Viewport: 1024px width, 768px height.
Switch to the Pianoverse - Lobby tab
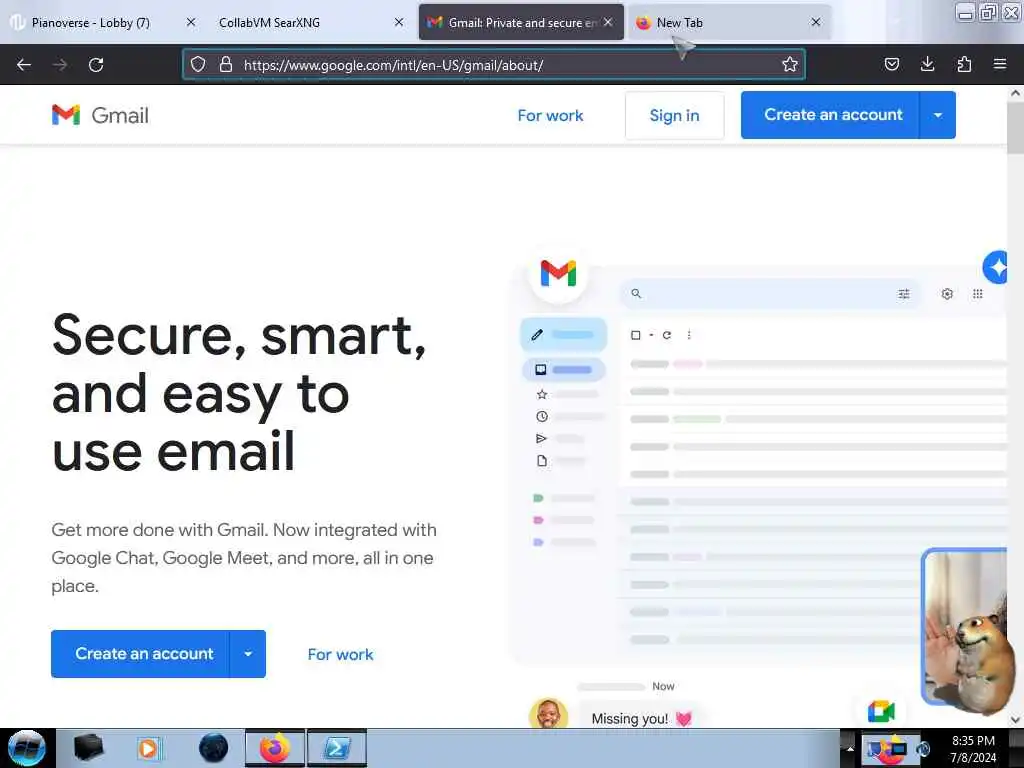click(x=91, y=23)
